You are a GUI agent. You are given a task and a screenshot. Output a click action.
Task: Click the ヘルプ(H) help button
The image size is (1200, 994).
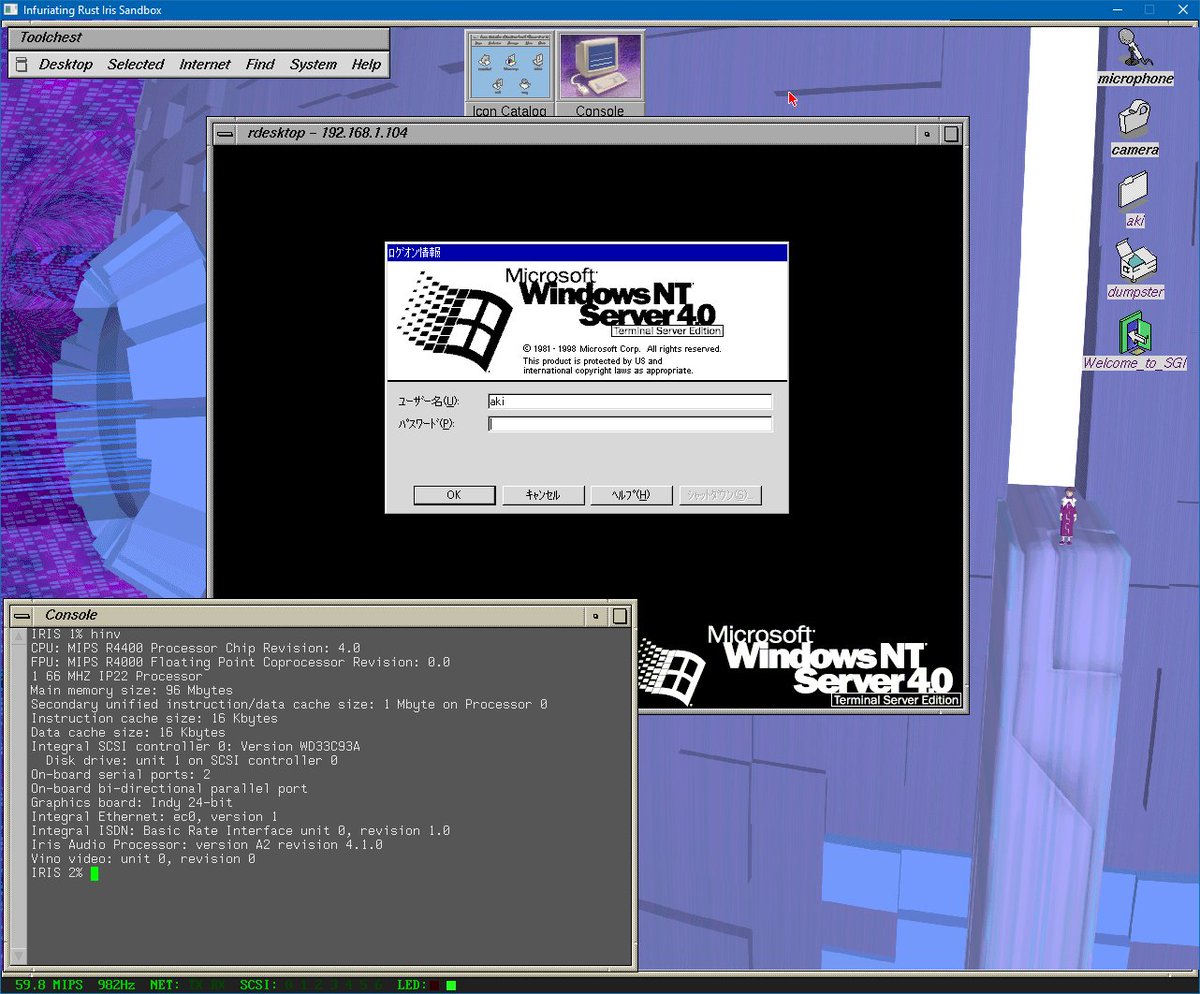[x=631, y=495]
